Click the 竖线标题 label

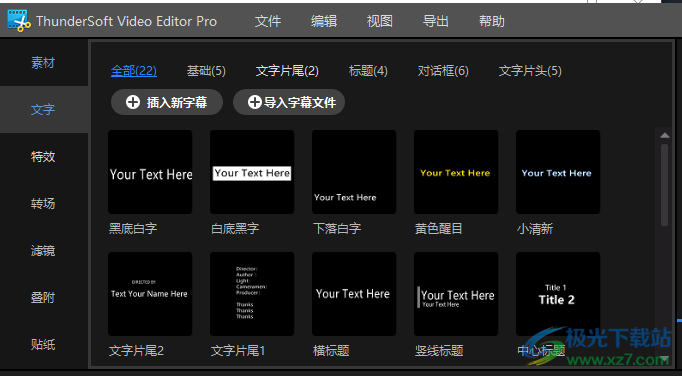[x=439, y=351]
